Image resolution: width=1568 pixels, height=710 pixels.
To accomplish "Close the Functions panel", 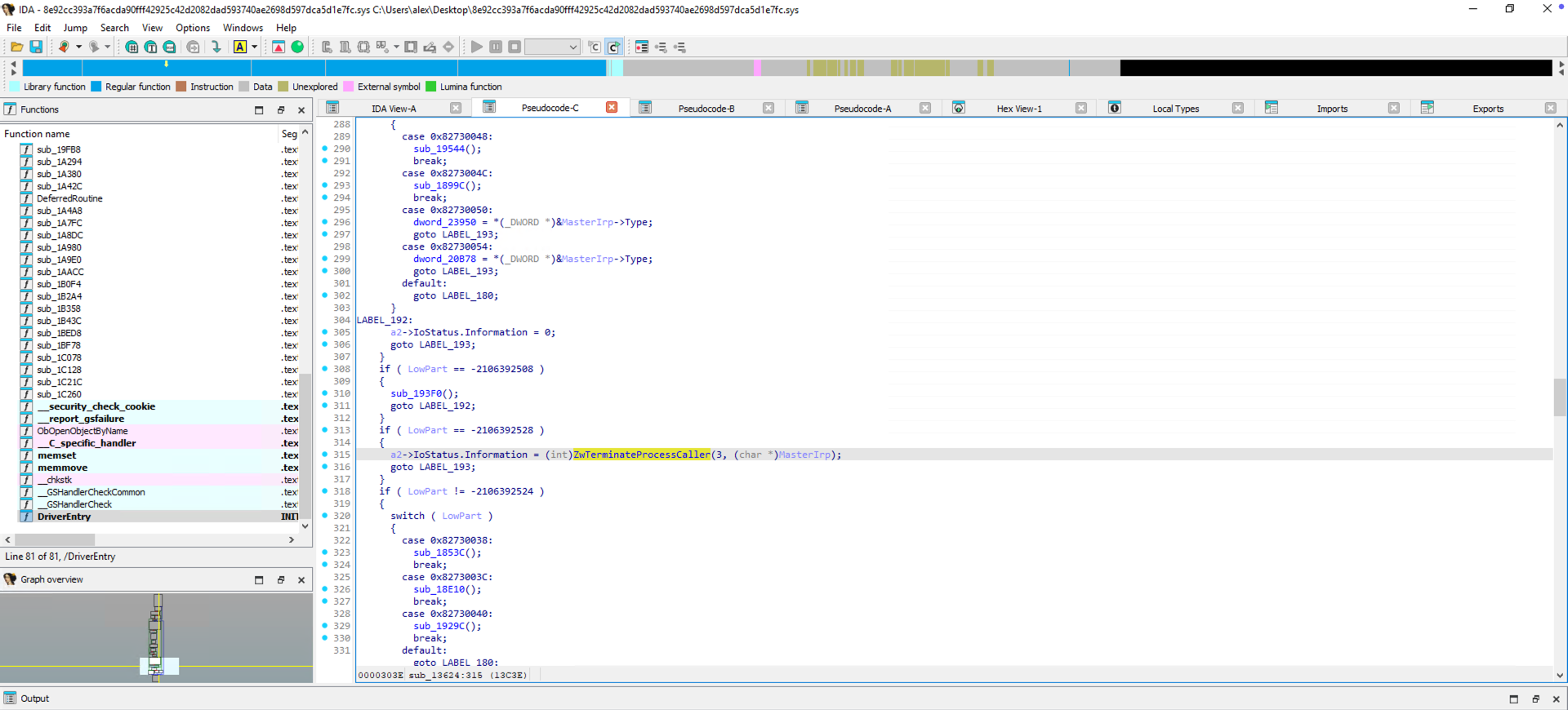I will pyautogui.click(x=301, y=110).
